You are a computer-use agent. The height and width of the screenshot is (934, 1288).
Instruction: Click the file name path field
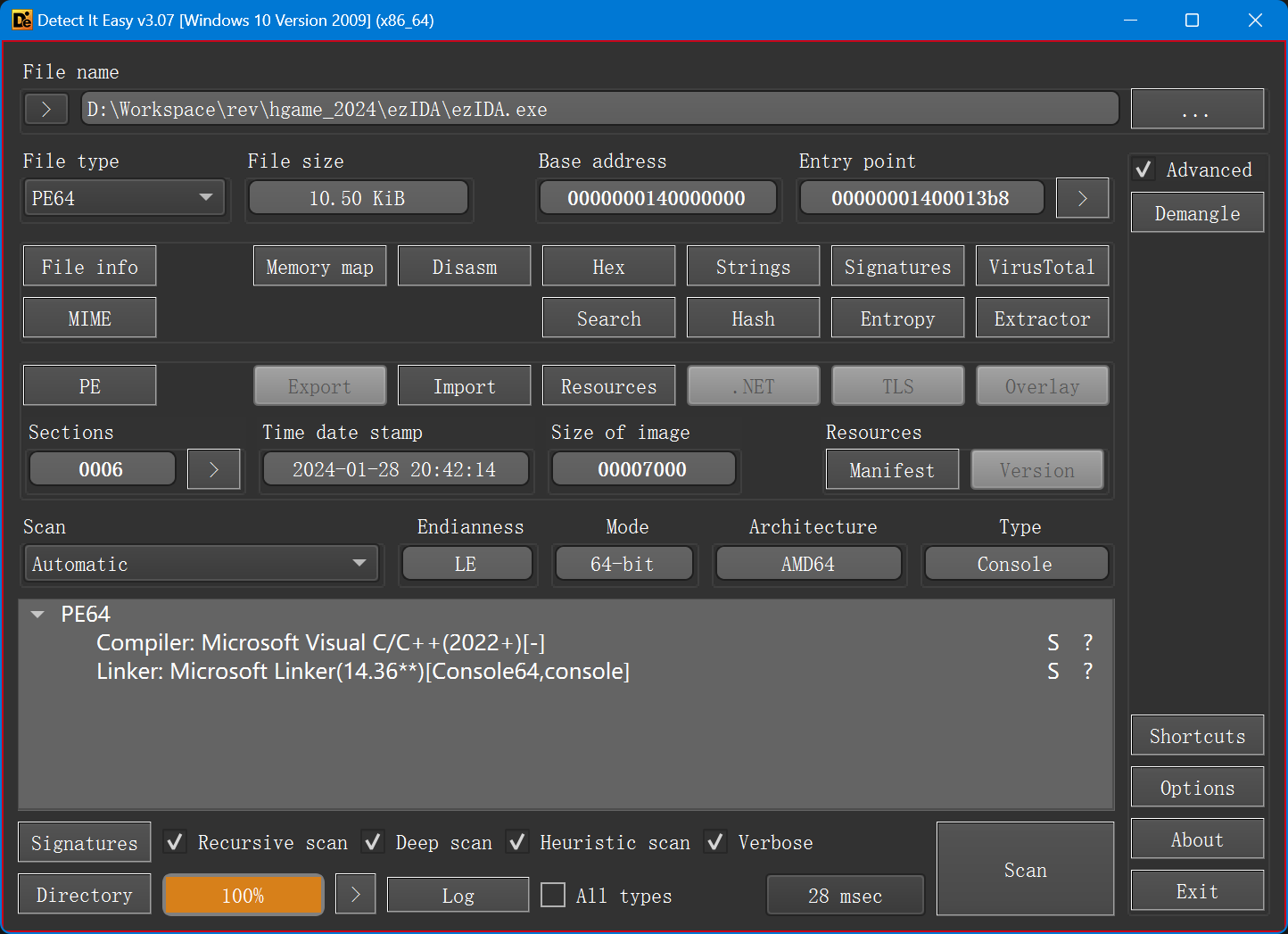(x=599, y=109)
